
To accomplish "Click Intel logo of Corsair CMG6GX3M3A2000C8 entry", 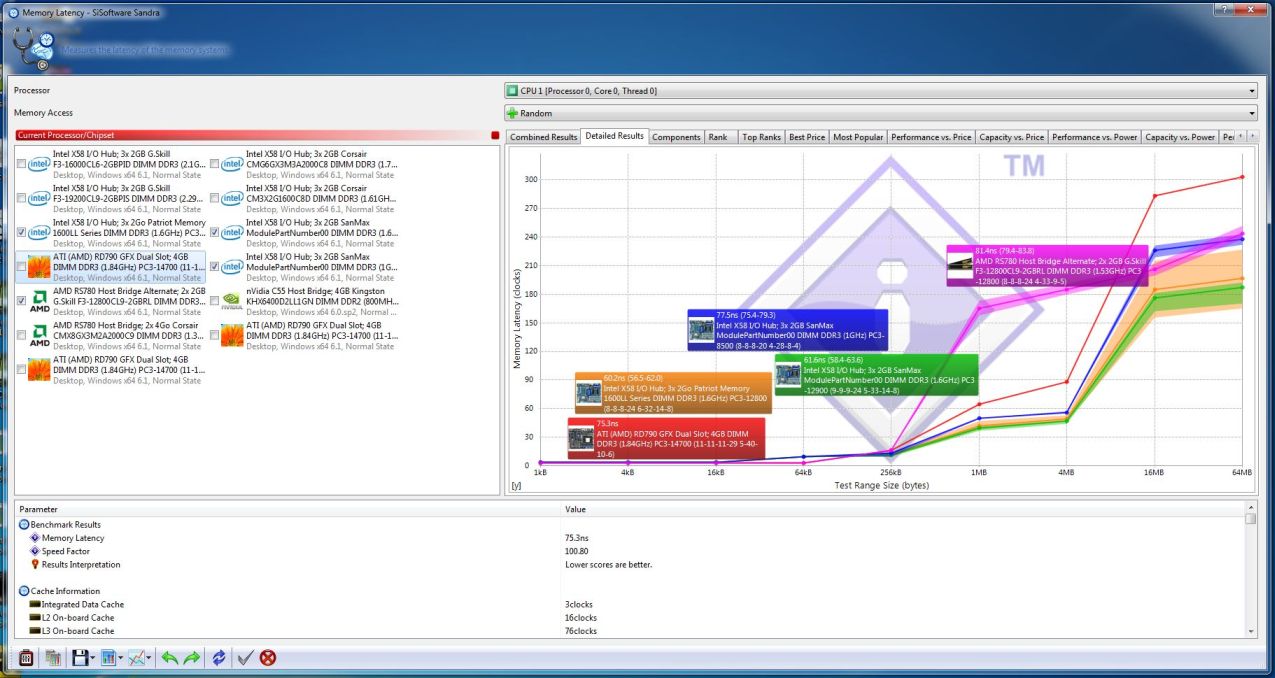I will [x=232, y=164].
